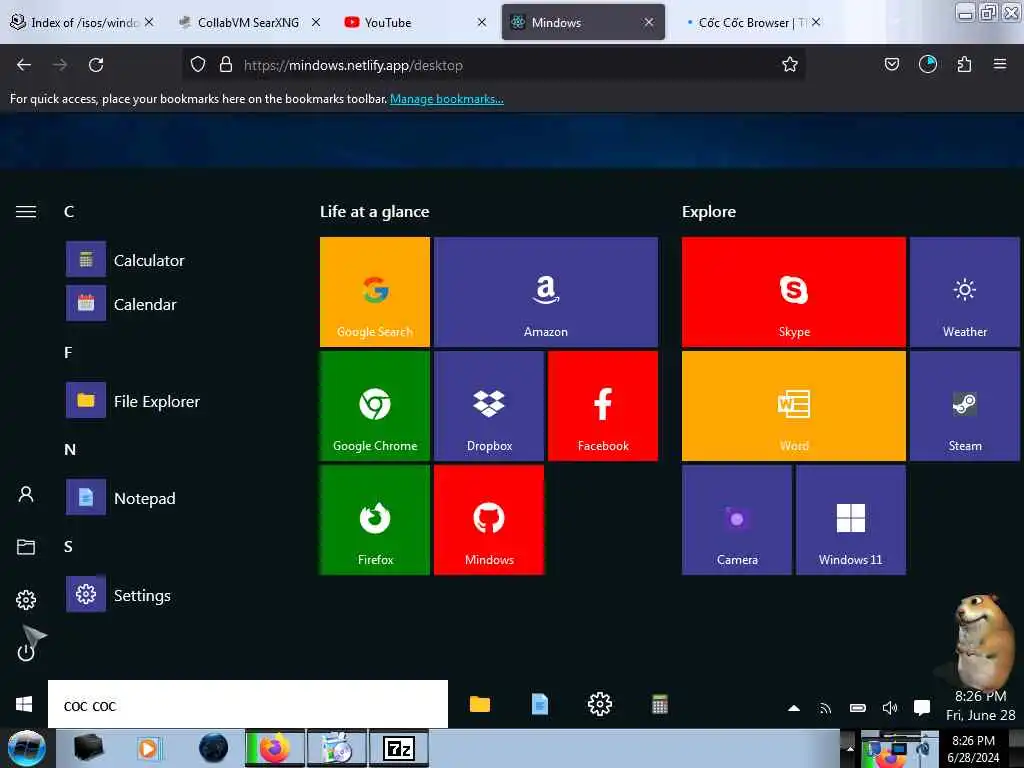Click host taskbar clock 6/28/2024
Screen dimensions: 1024x768
(973, 749)
